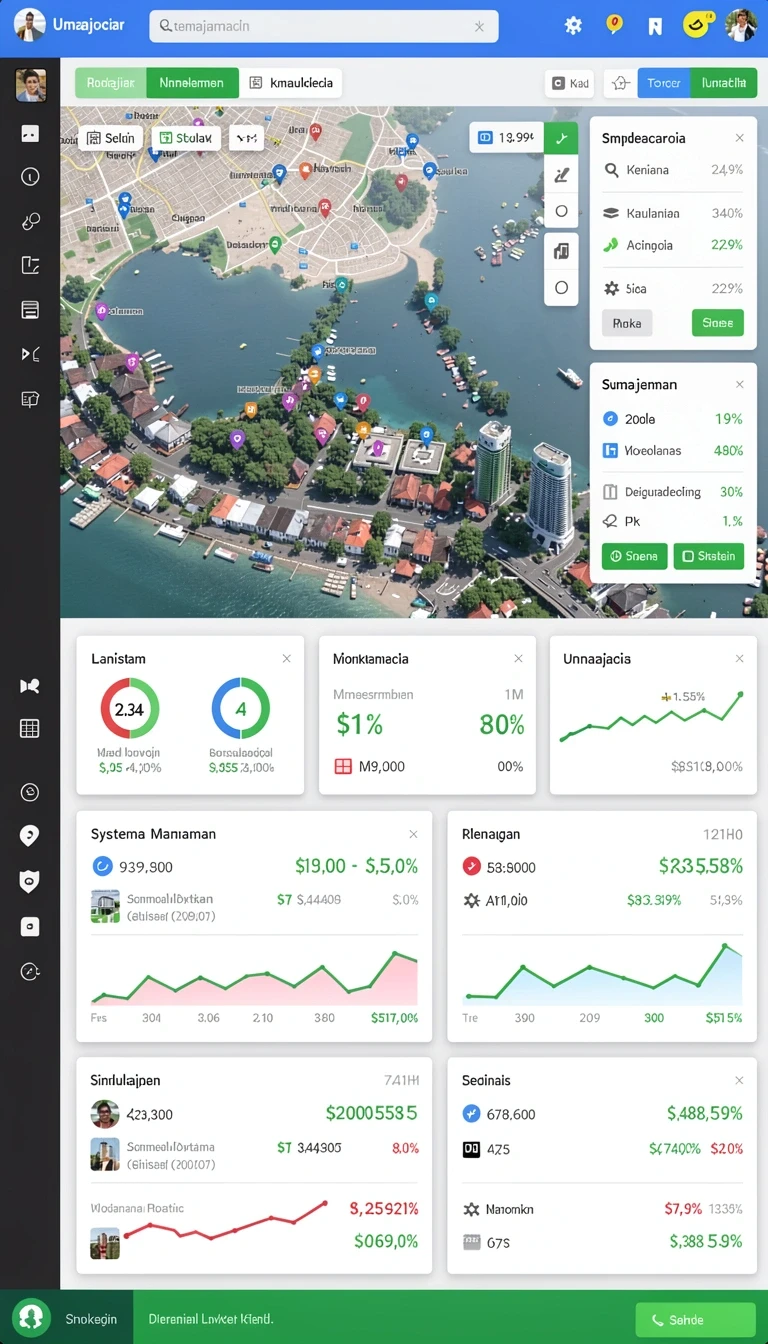Close the Monktamacia card
768x1344 pixels.
pyautogui.click(x=518, y=659)
